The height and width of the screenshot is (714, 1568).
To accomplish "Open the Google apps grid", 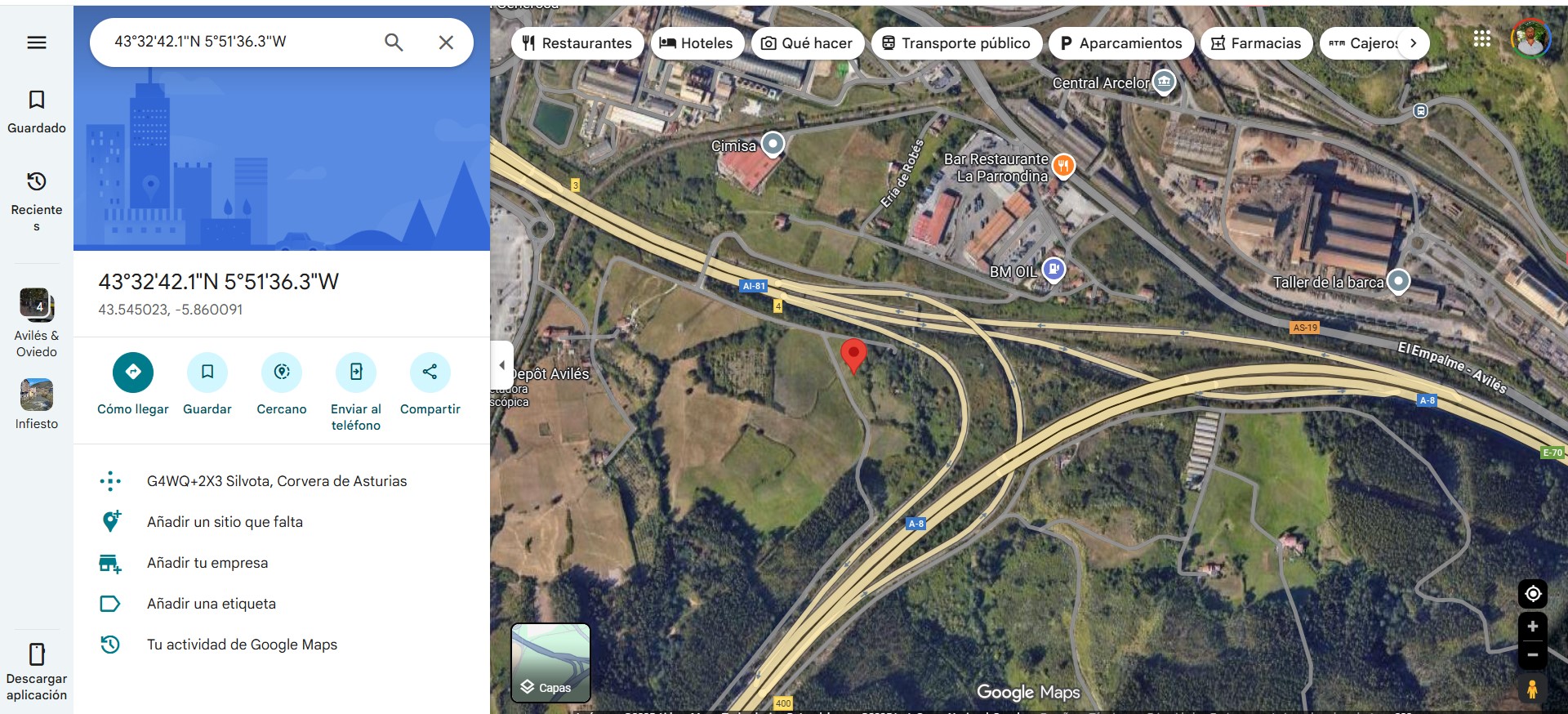I will tap(1482, 38).
